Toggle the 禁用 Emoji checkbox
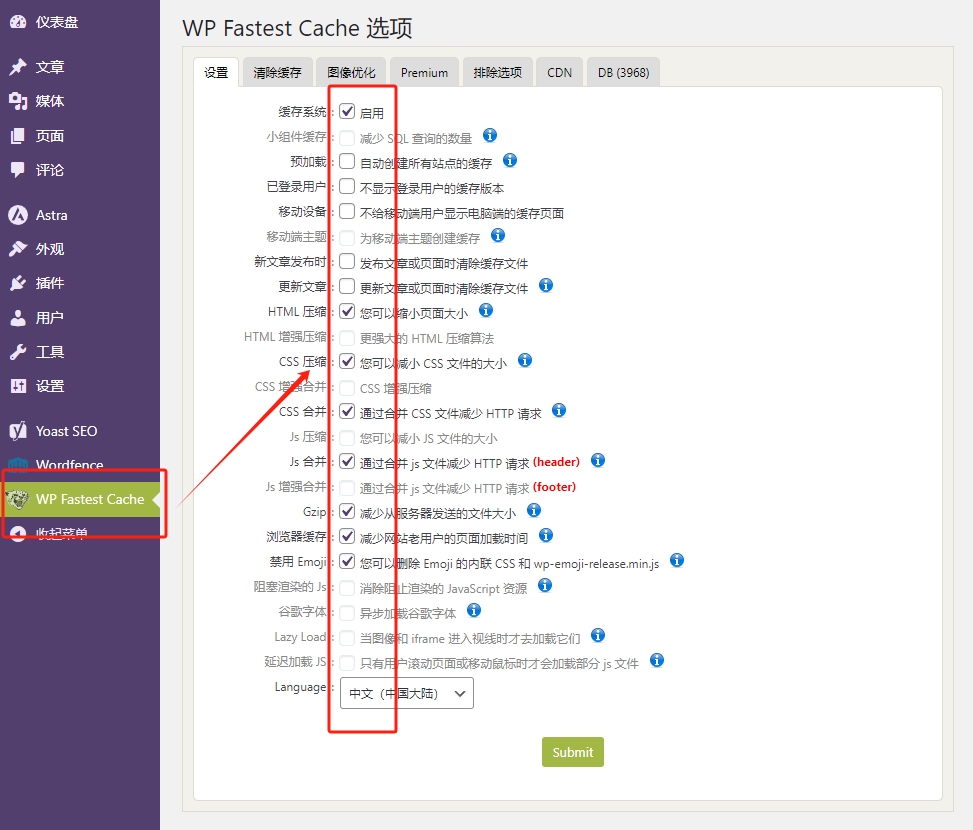The image size is (973, 830). (347, 561)
